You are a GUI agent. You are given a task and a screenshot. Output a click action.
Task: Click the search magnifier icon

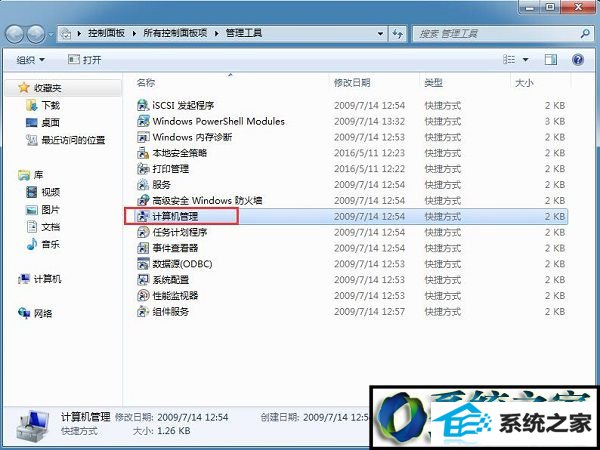click(x=584, y=34)
